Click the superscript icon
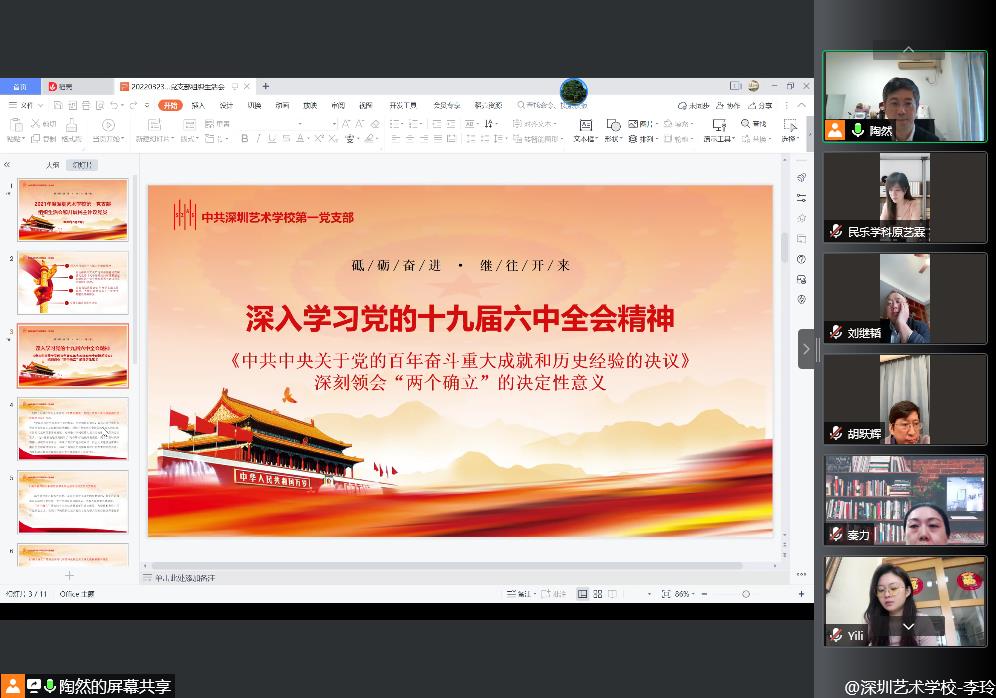The height and width of the screenshot is (698, 996). point(319,138)
